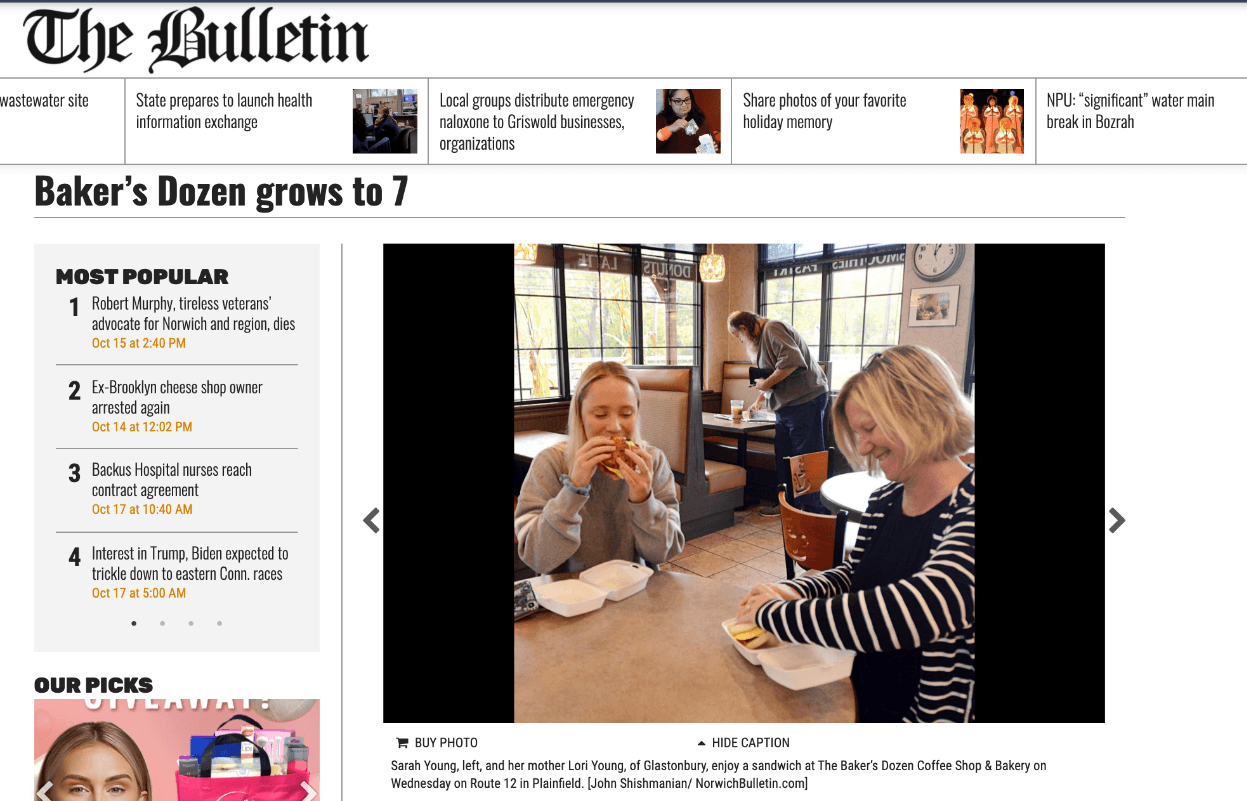Select first Most Popular pagination dot
Image resolution: width=1247 pixels, height=801 pixels.
coord(134,623)
